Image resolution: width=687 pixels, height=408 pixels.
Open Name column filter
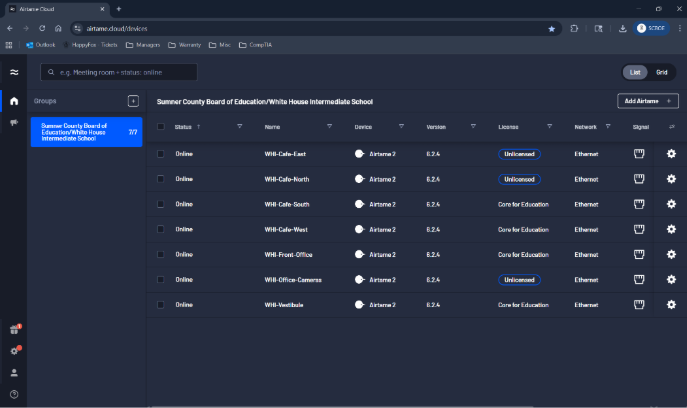329,127
